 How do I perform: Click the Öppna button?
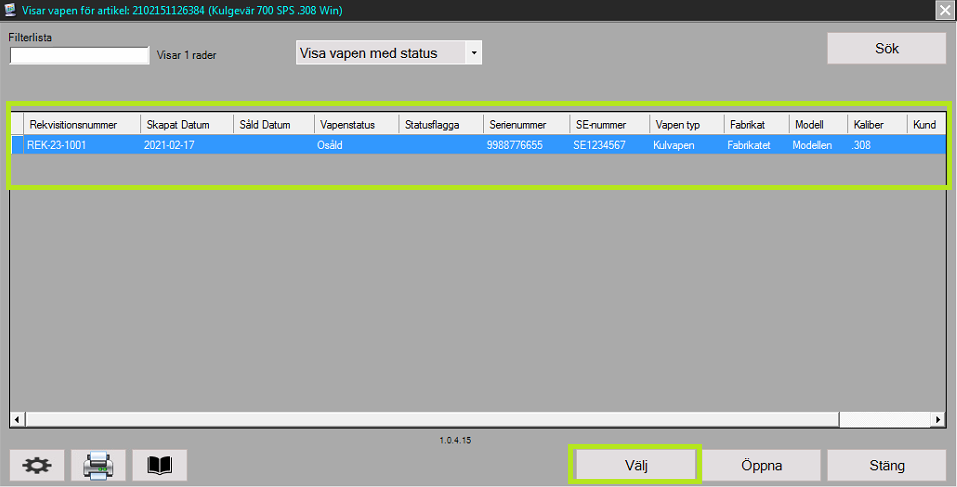[x=761, y=465]
